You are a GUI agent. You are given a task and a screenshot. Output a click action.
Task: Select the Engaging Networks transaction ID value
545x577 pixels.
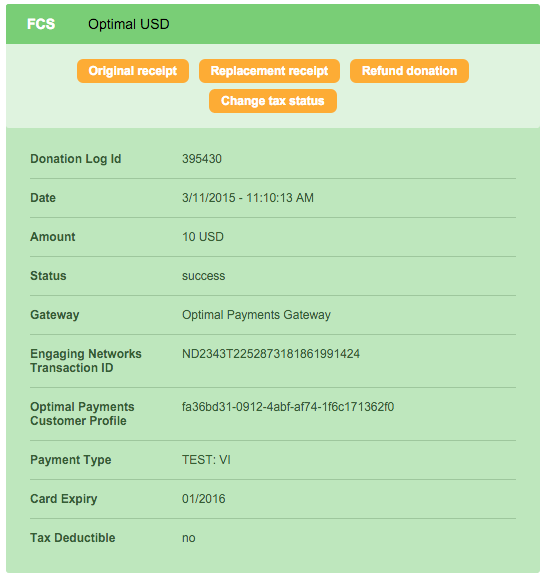tap(271, 354)
